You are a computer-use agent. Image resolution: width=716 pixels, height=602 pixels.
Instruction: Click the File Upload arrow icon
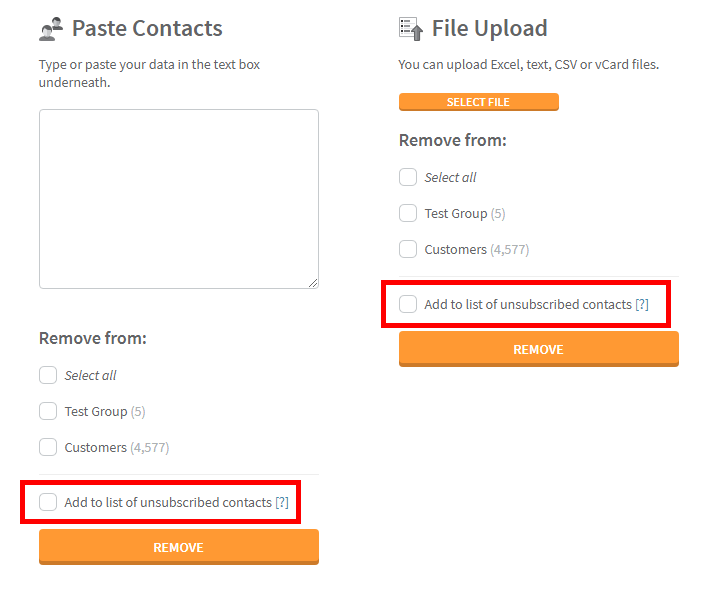click(x=411, y=29)
